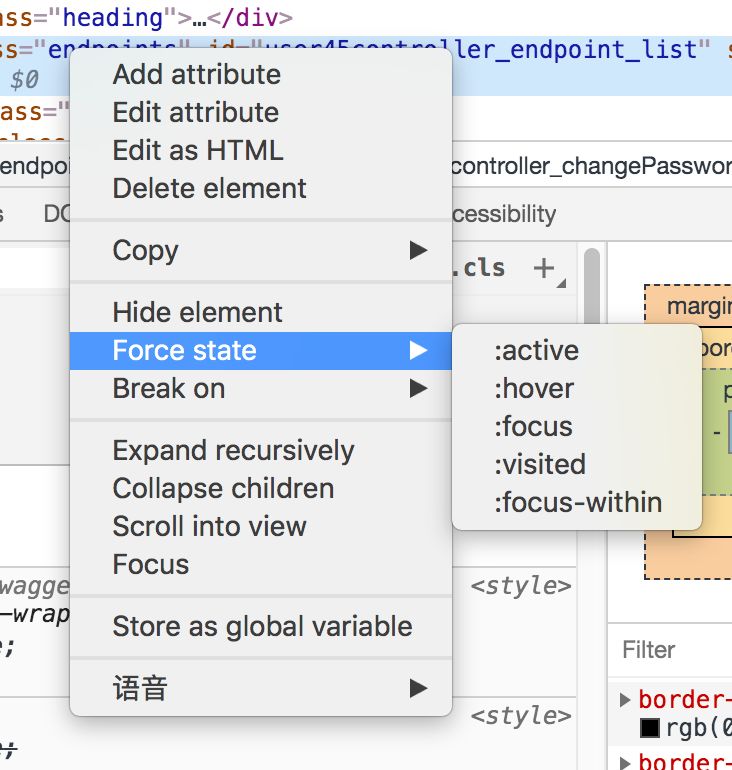Choose Collapse children option
The image size is (732, 770).
click(x=261, y=489)
